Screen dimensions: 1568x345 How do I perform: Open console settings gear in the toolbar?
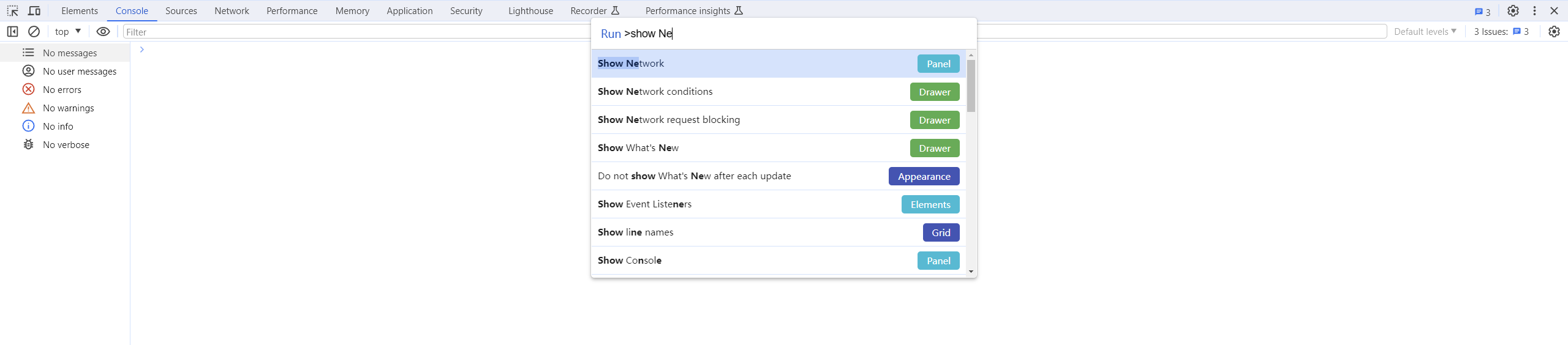(1554, 32)
